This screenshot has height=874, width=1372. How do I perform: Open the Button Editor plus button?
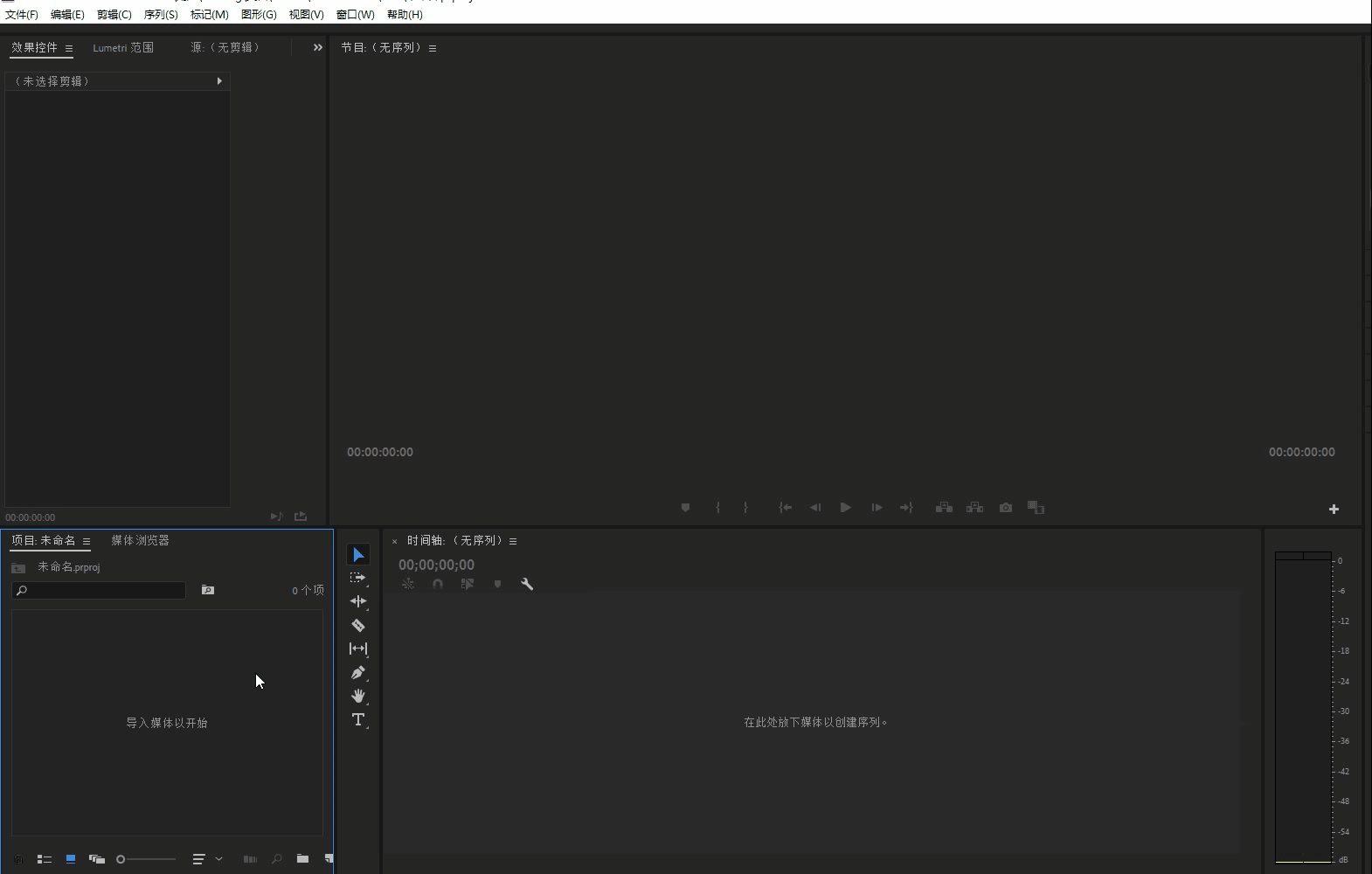pos(1334,509)
